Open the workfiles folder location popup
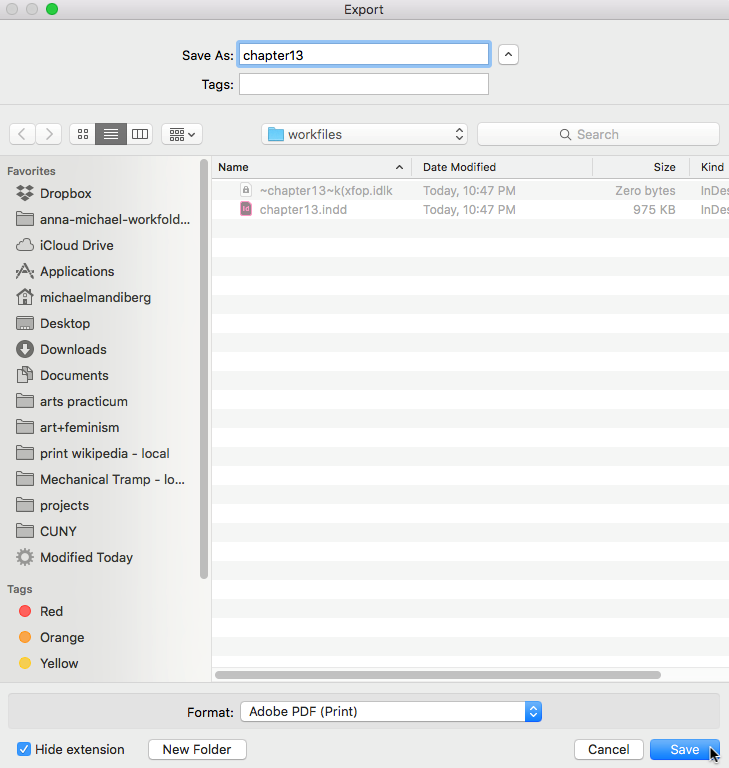 [x=364, y=134]
